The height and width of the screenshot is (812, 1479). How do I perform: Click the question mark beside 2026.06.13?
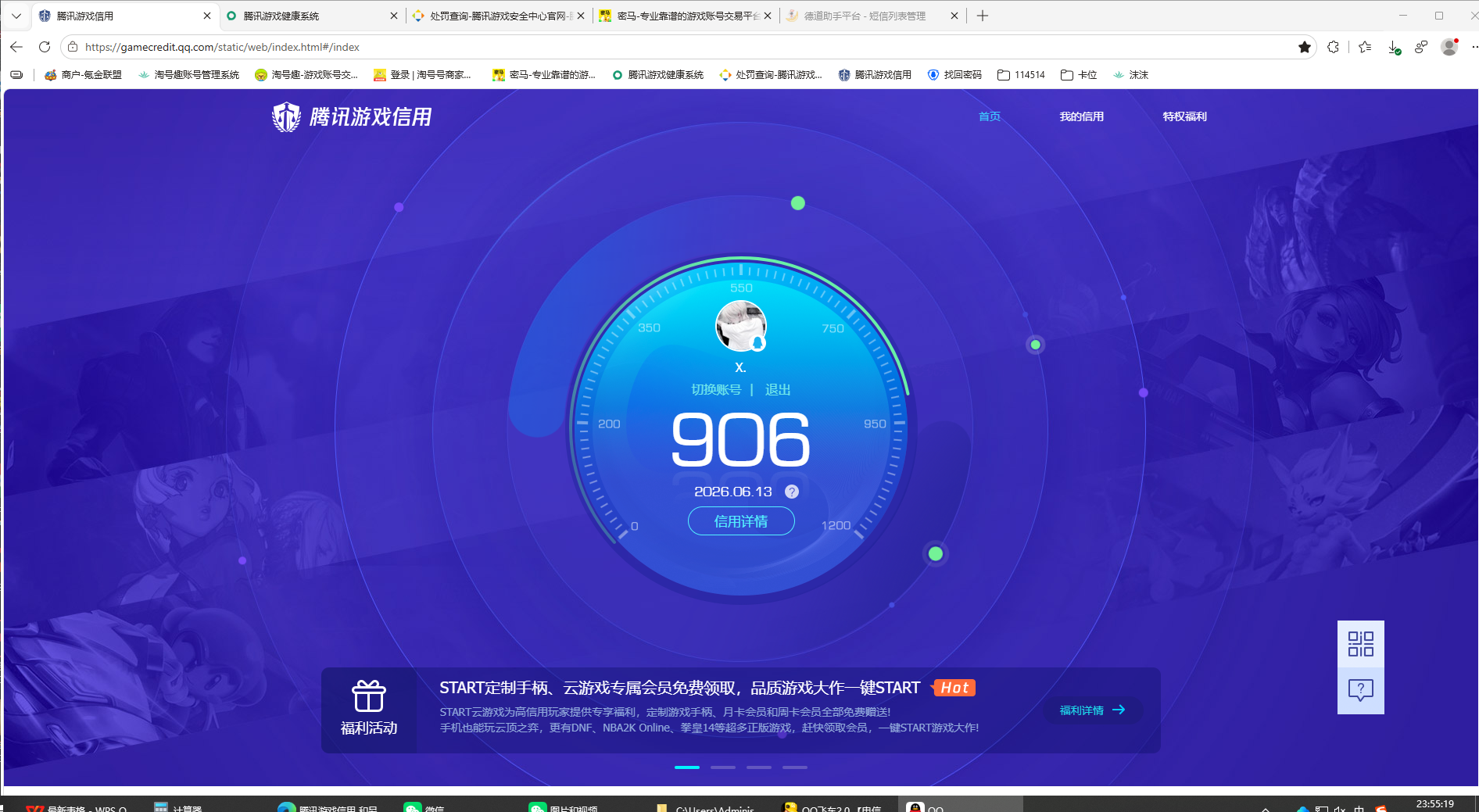[792, 492]
